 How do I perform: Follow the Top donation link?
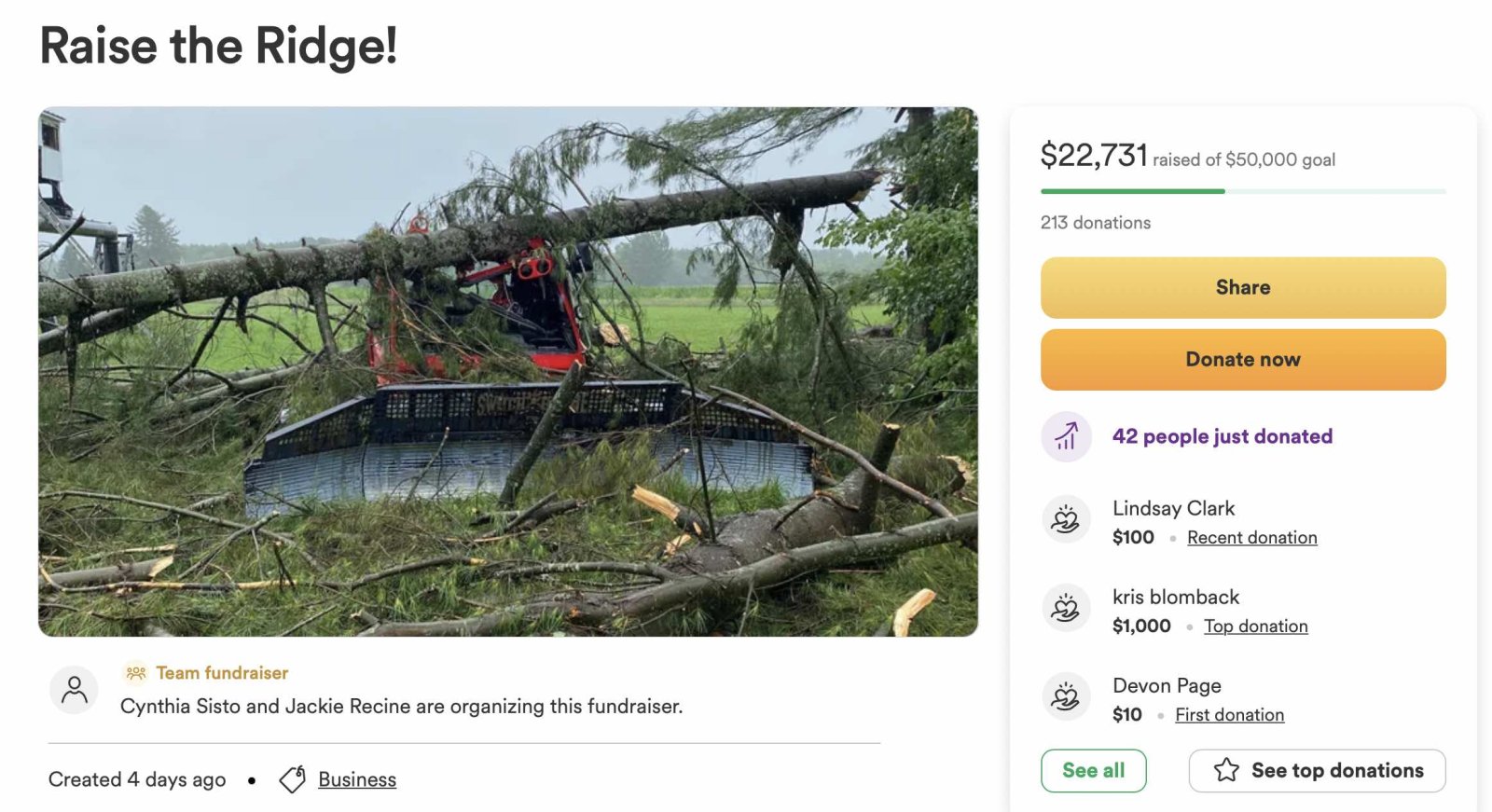pos(1255,626)
